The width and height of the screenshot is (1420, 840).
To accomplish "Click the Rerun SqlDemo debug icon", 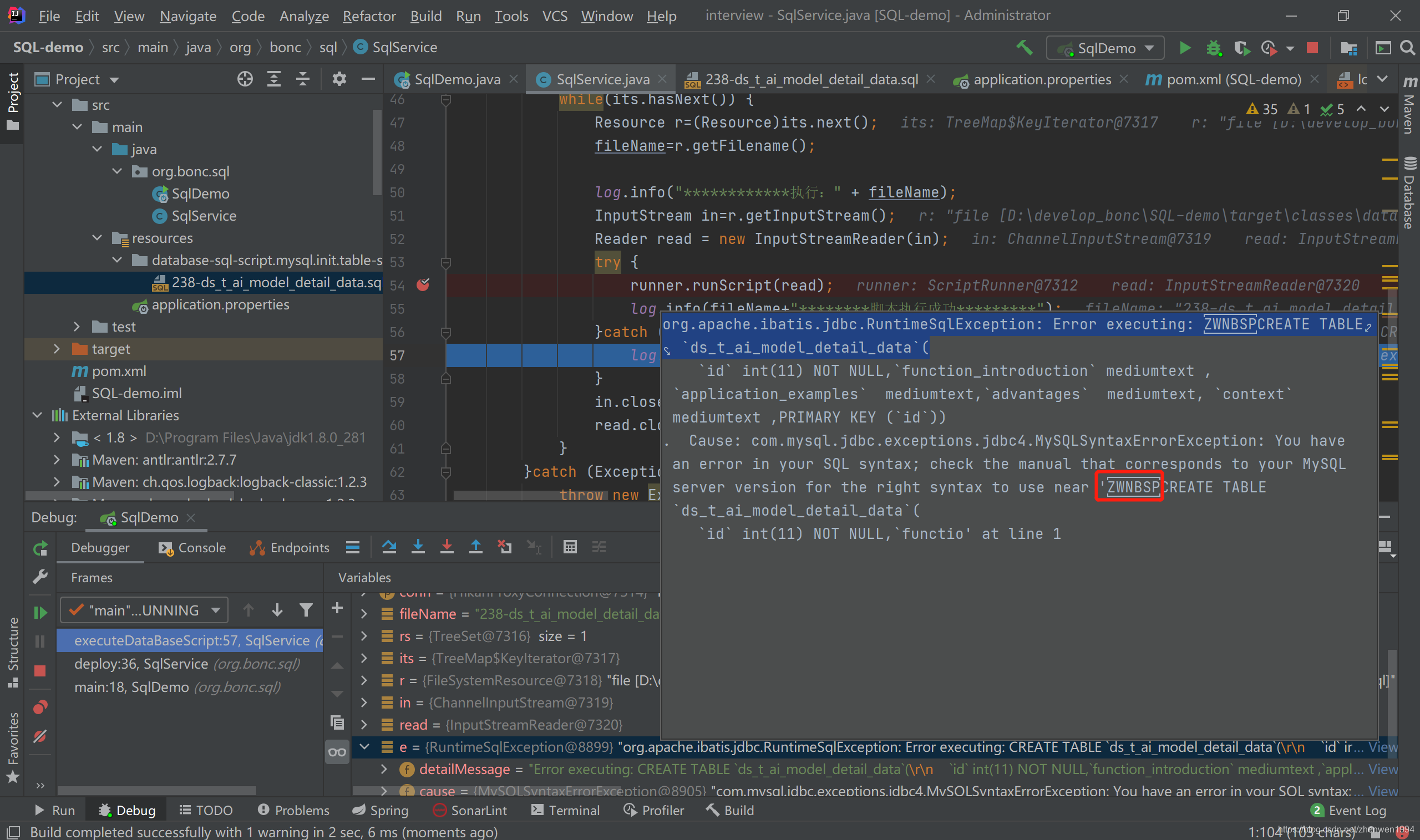I will [x=40, y=548].
